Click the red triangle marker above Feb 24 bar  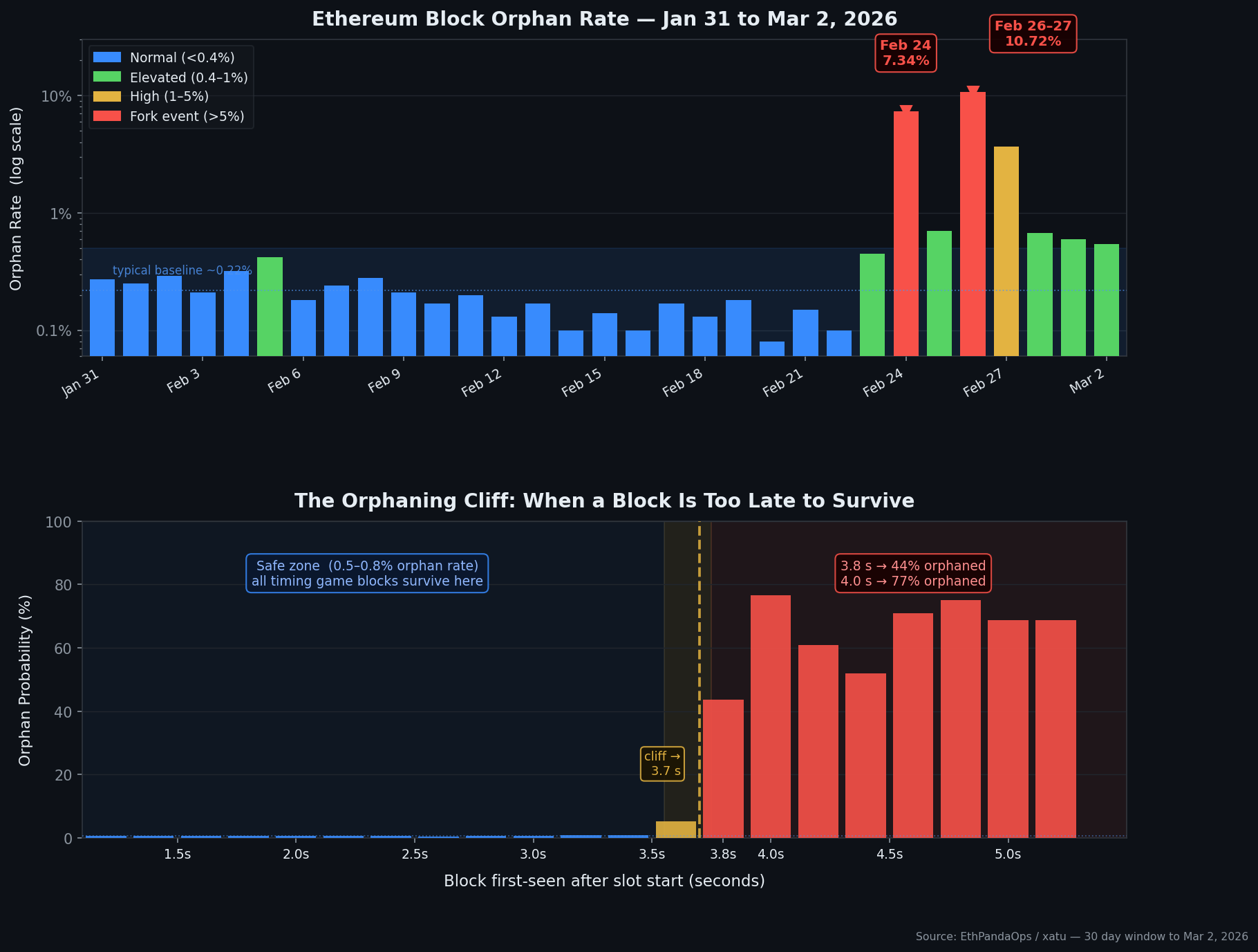pos(905,110)
